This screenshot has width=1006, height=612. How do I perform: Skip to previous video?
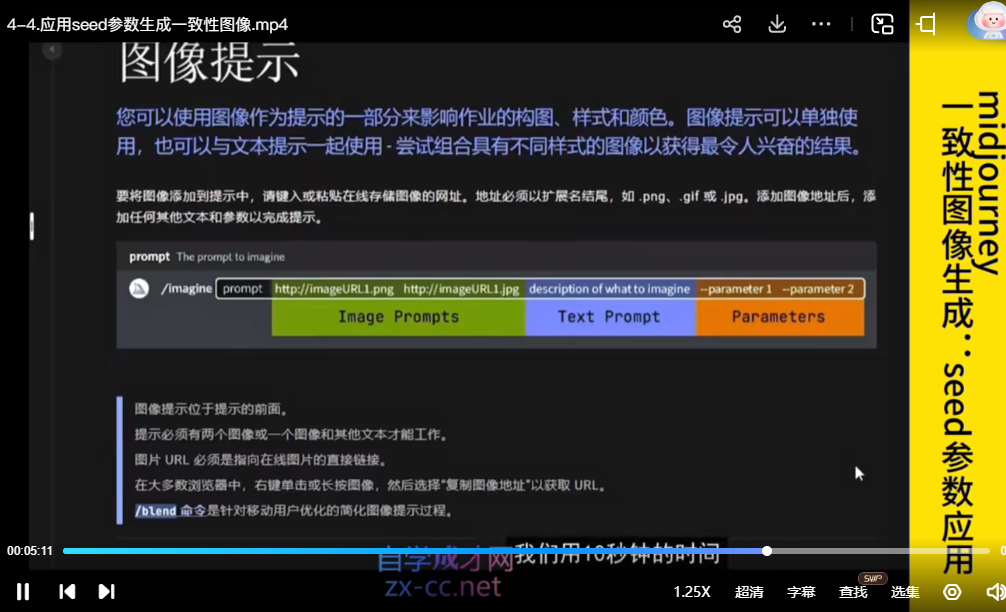(x=67, y=591)
